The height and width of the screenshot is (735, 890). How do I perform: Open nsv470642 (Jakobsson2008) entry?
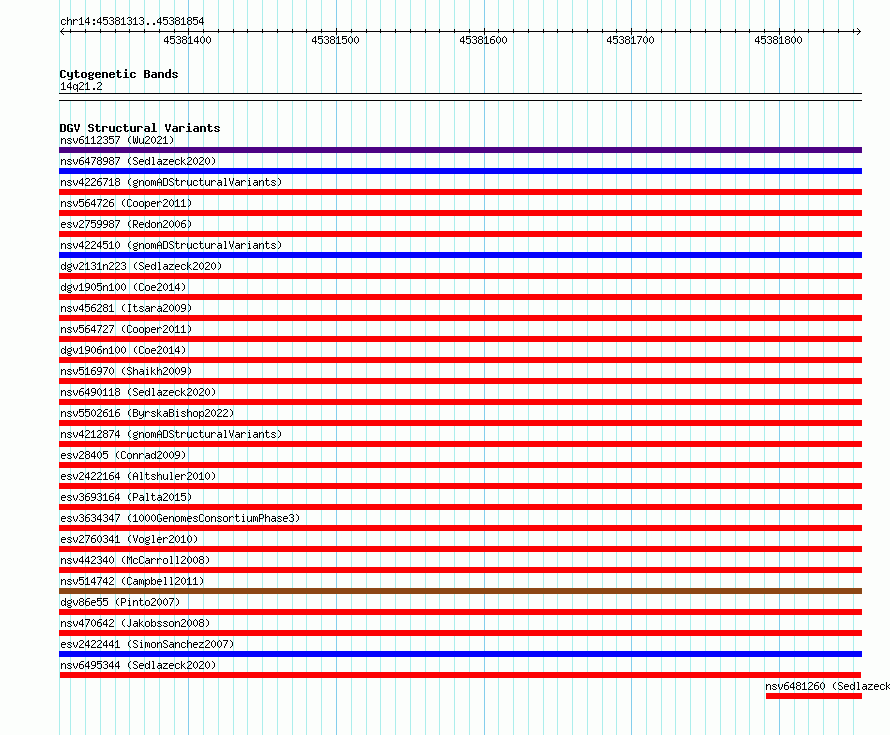click(135, 623)
